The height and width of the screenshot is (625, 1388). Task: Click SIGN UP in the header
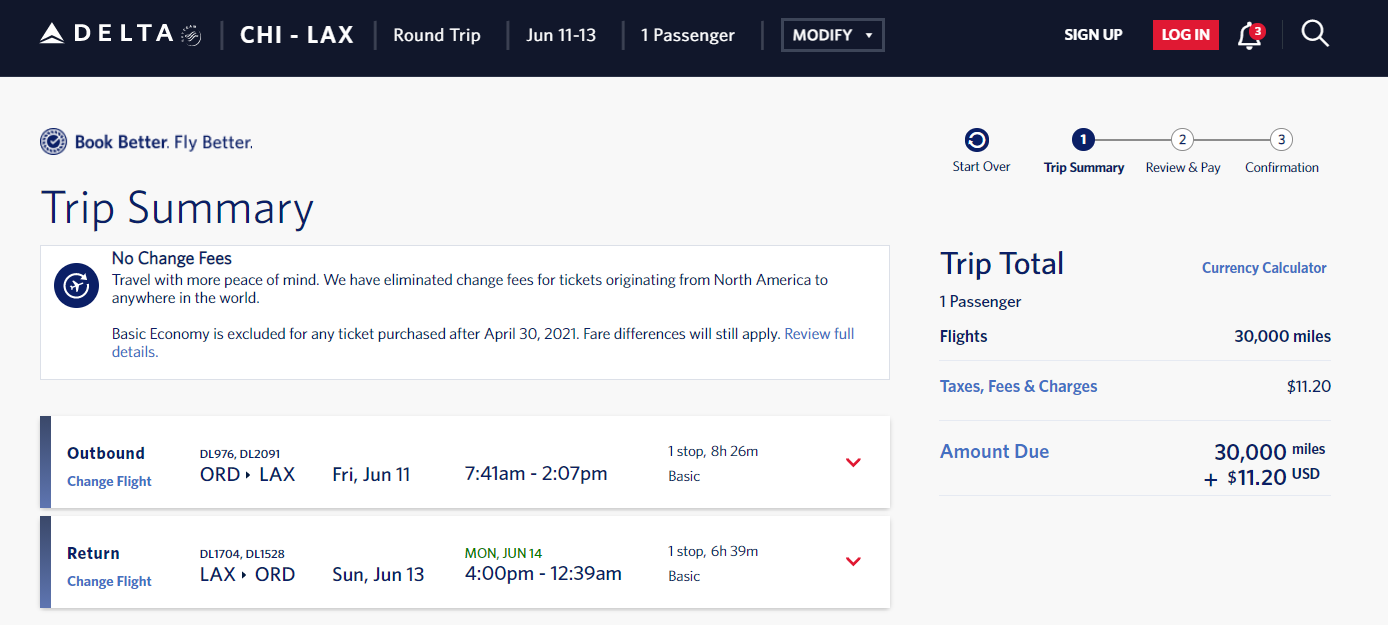click(1093, 35)
